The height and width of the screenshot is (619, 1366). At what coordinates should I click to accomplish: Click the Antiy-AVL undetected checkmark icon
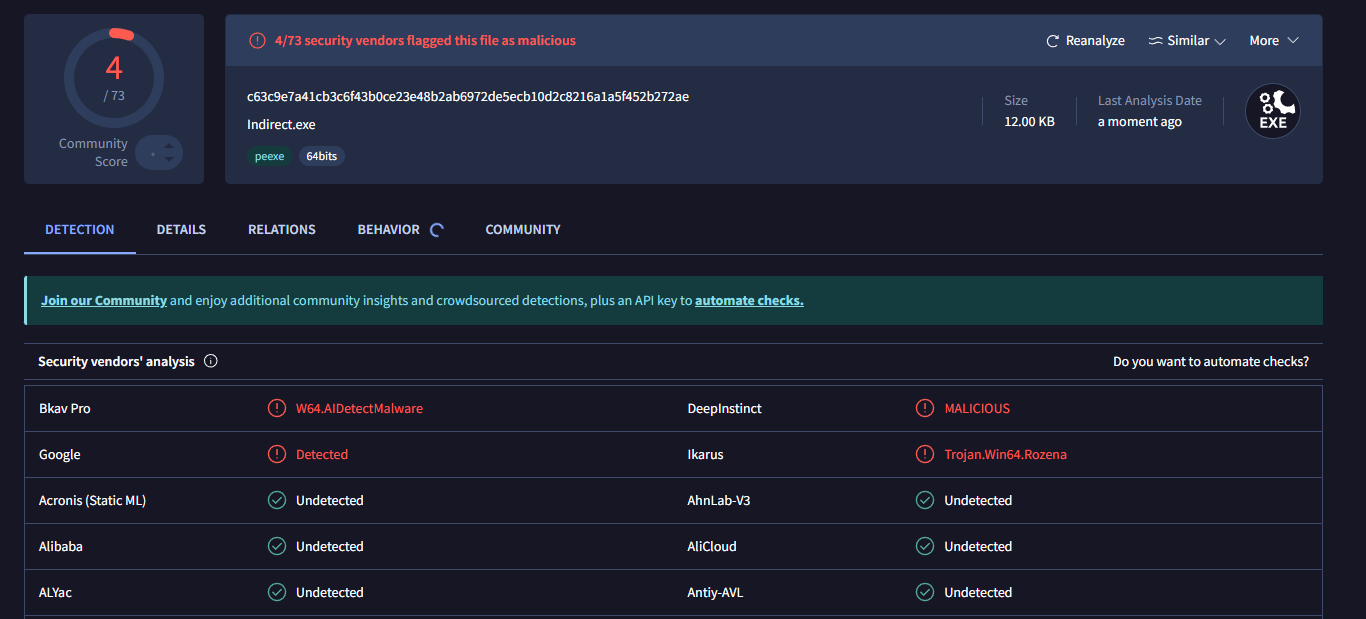(925, 592)
